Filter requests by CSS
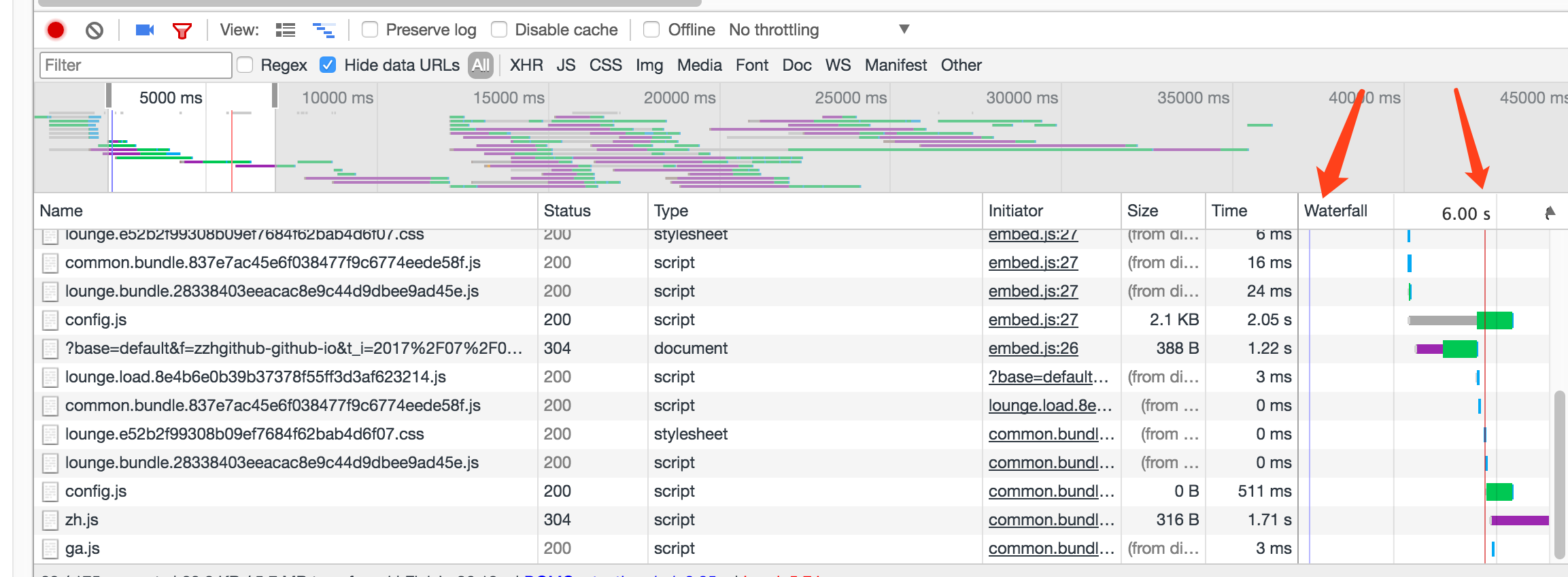1568x577 pixels. (605, 65)
